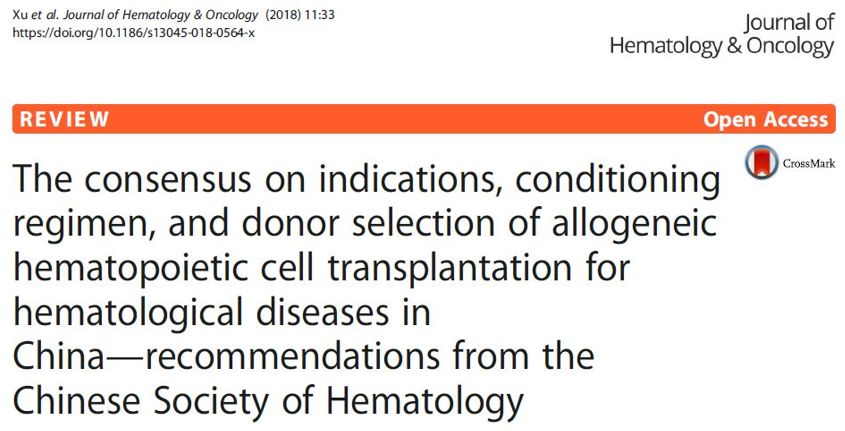The height and width of the screenshot is (431, 845).
Task: Click the '(2018) 11:33' volume info
Action: click(x=300, y=15)
